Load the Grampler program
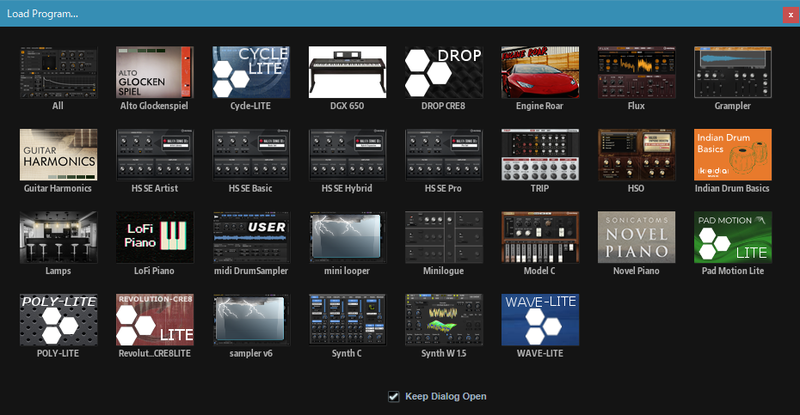Viewport: 800px width, 415px height. (x=733, y=72)
